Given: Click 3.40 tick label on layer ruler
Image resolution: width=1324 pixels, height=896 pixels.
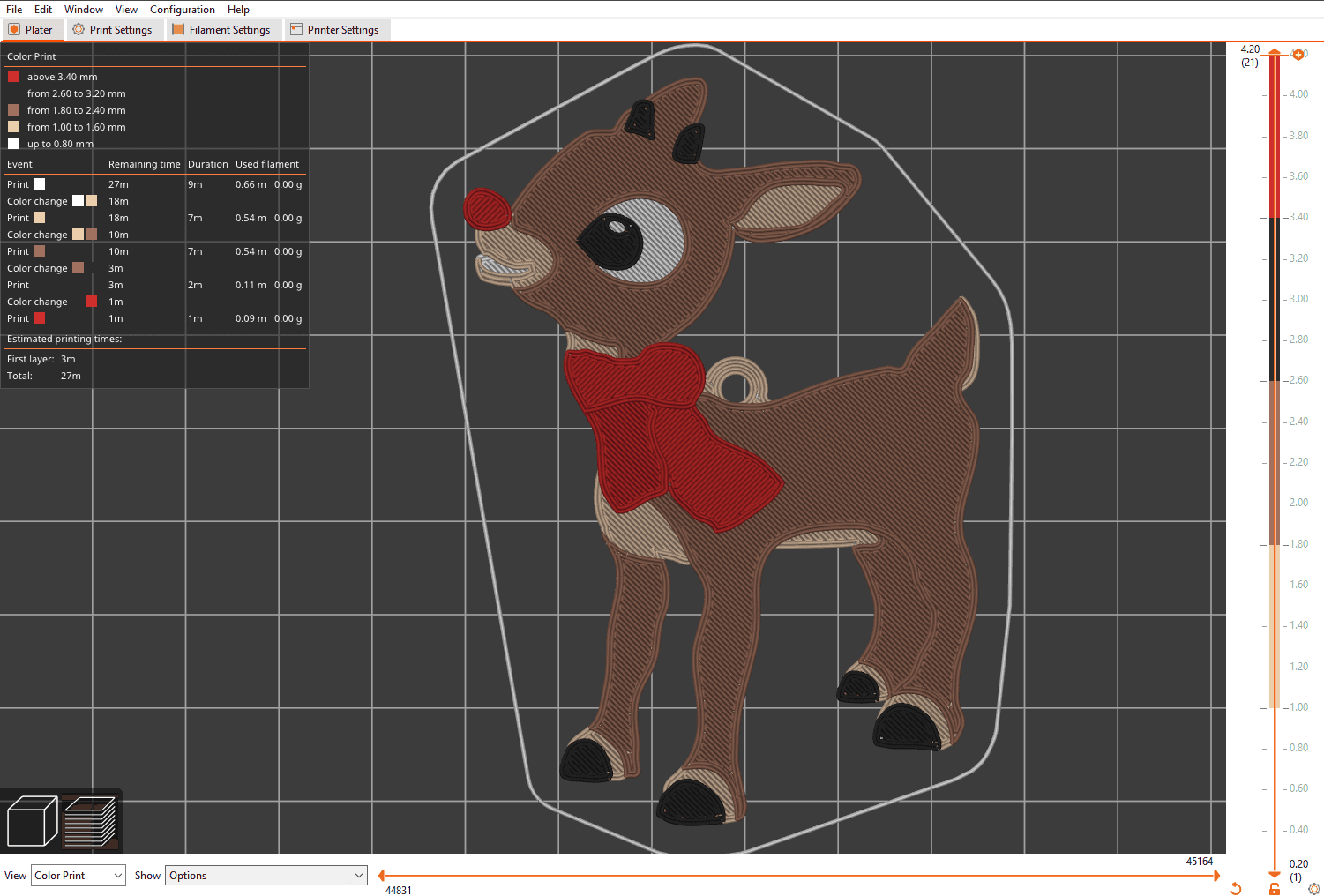Looking at the screenshot, I should [1298, 217].
